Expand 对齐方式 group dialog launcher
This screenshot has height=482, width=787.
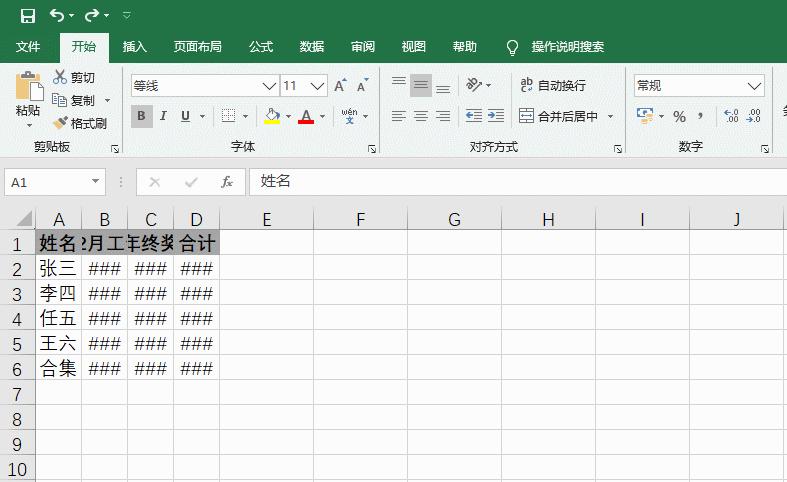pos(618,149)
